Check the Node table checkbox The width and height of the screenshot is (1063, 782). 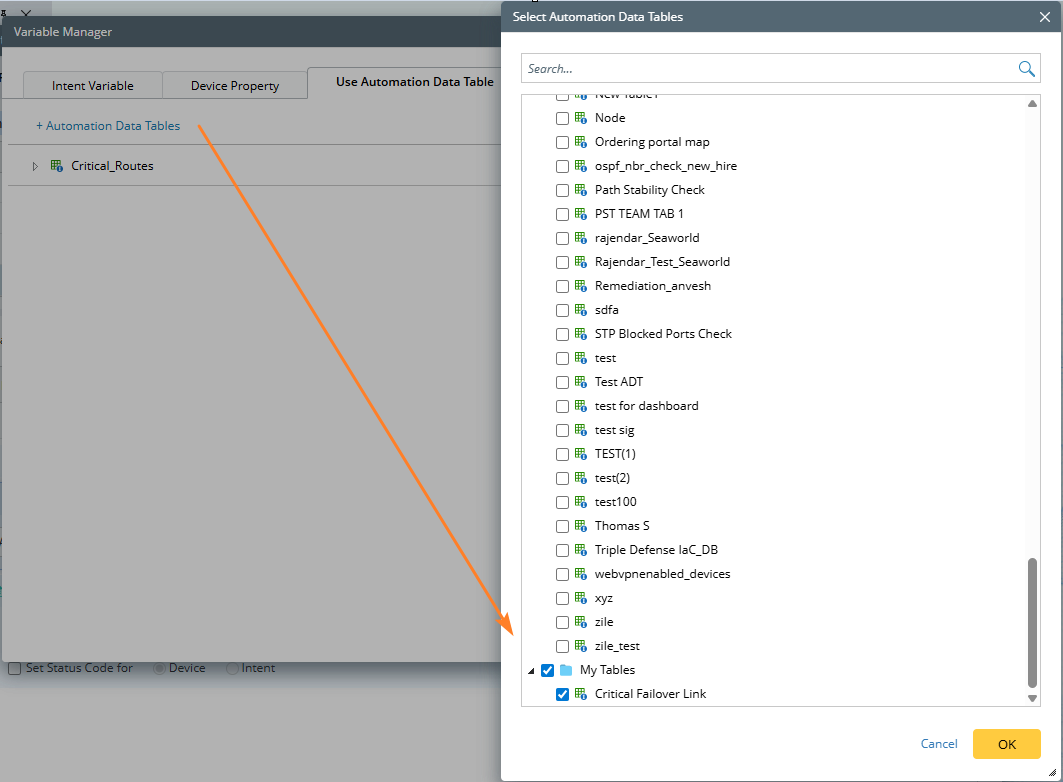pyautogui.click(x=562, y=119)
